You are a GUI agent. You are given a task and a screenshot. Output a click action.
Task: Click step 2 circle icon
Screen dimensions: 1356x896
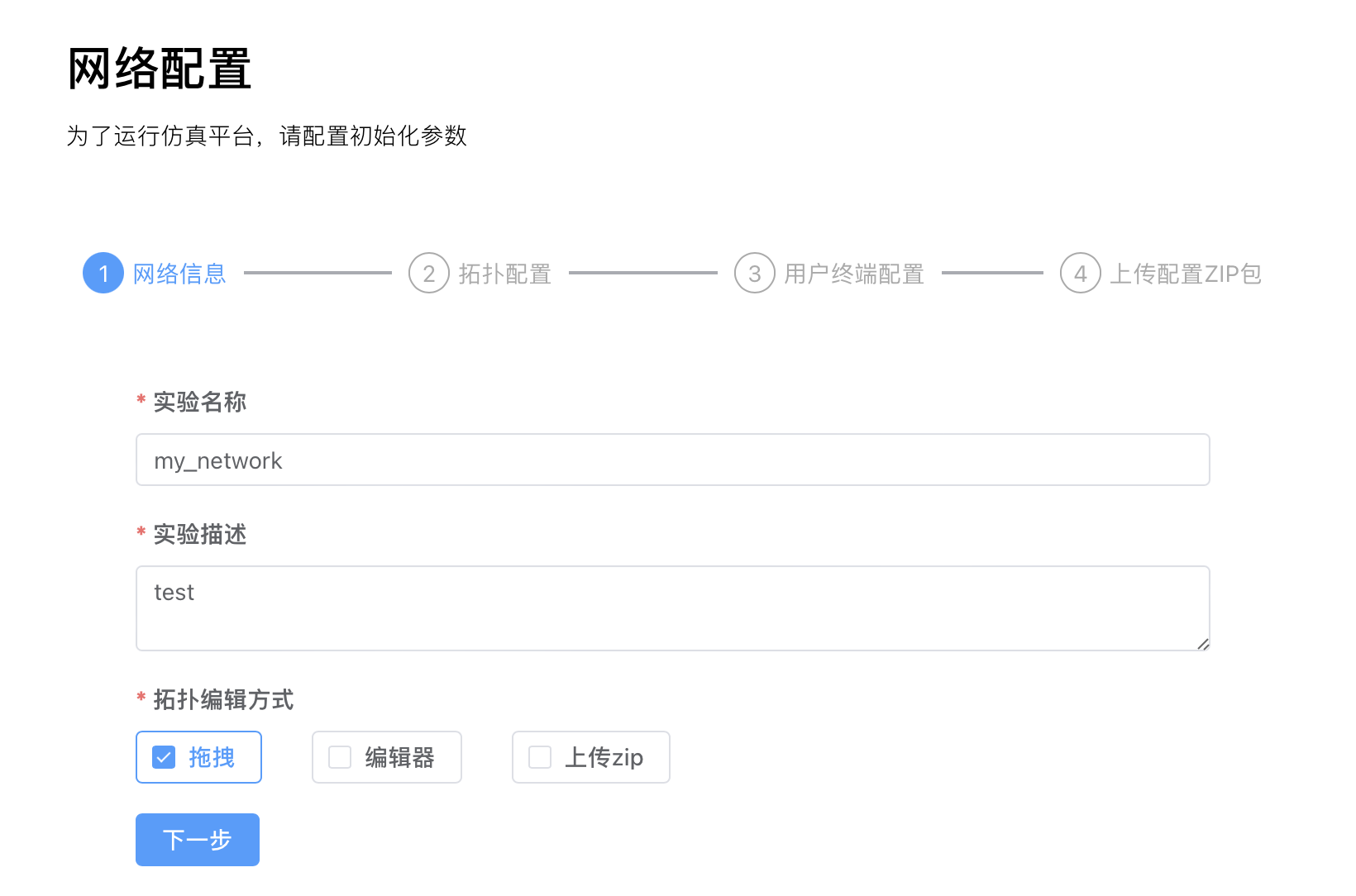[x=429, y=274]
